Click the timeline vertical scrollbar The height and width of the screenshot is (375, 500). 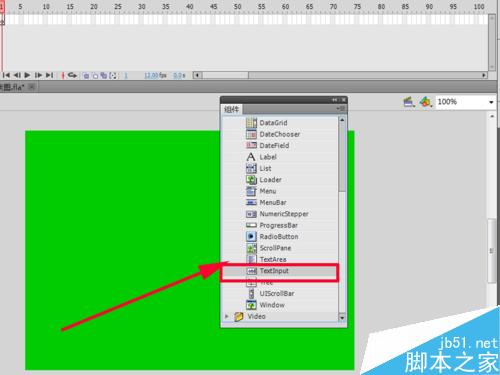pyautogui.click(x=492, y=42)
